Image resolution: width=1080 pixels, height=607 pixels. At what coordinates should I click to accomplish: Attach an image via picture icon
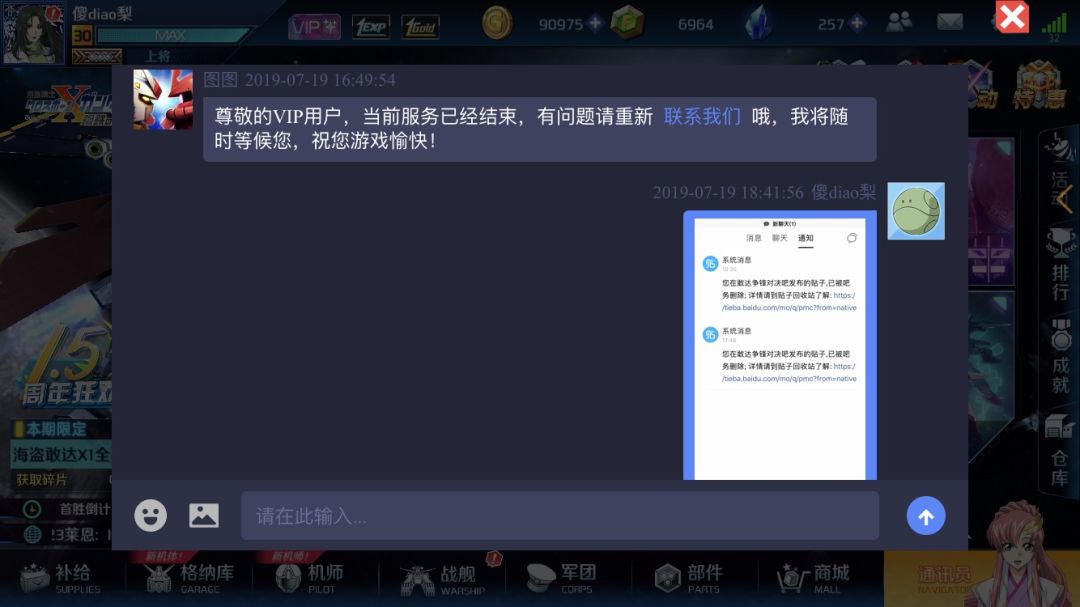tap(204, 515)
